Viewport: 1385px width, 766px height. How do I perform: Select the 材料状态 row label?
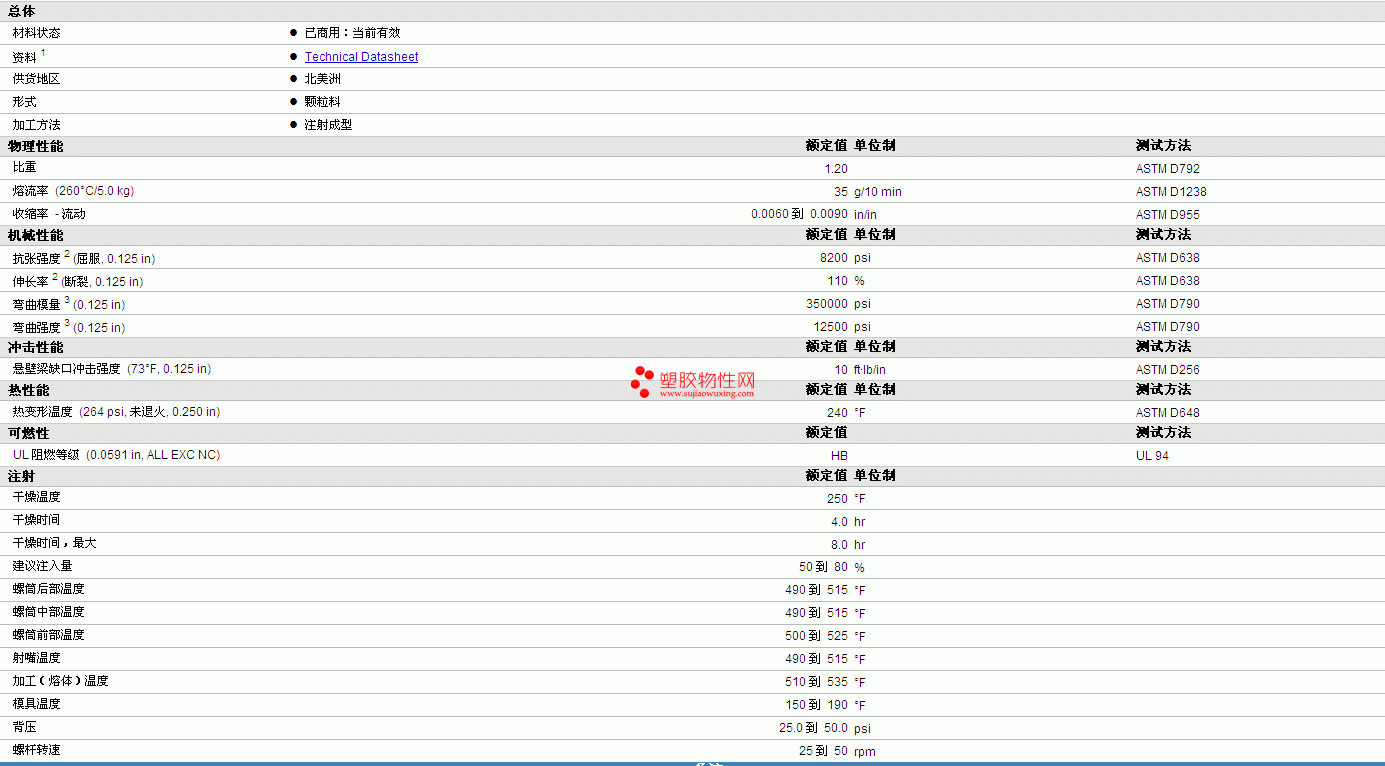[36, 33]
